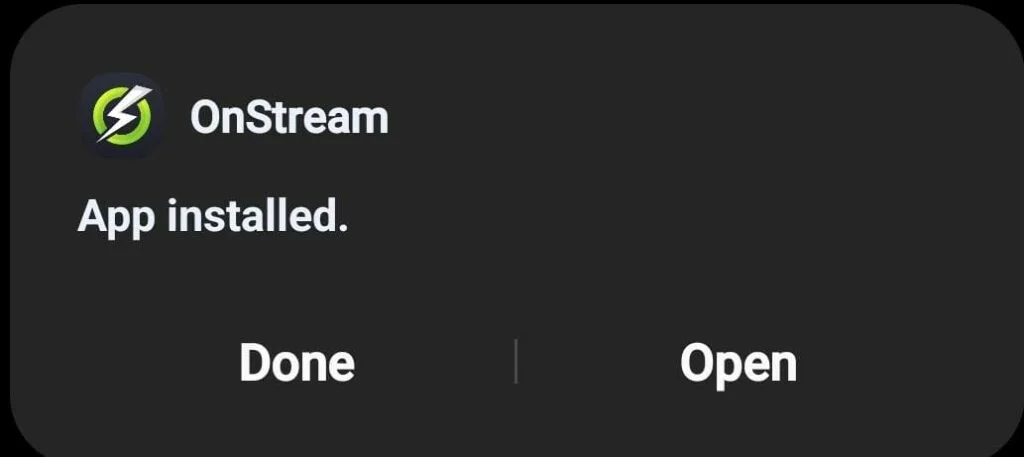Tap Done to close the install dialog

point(297,362)
